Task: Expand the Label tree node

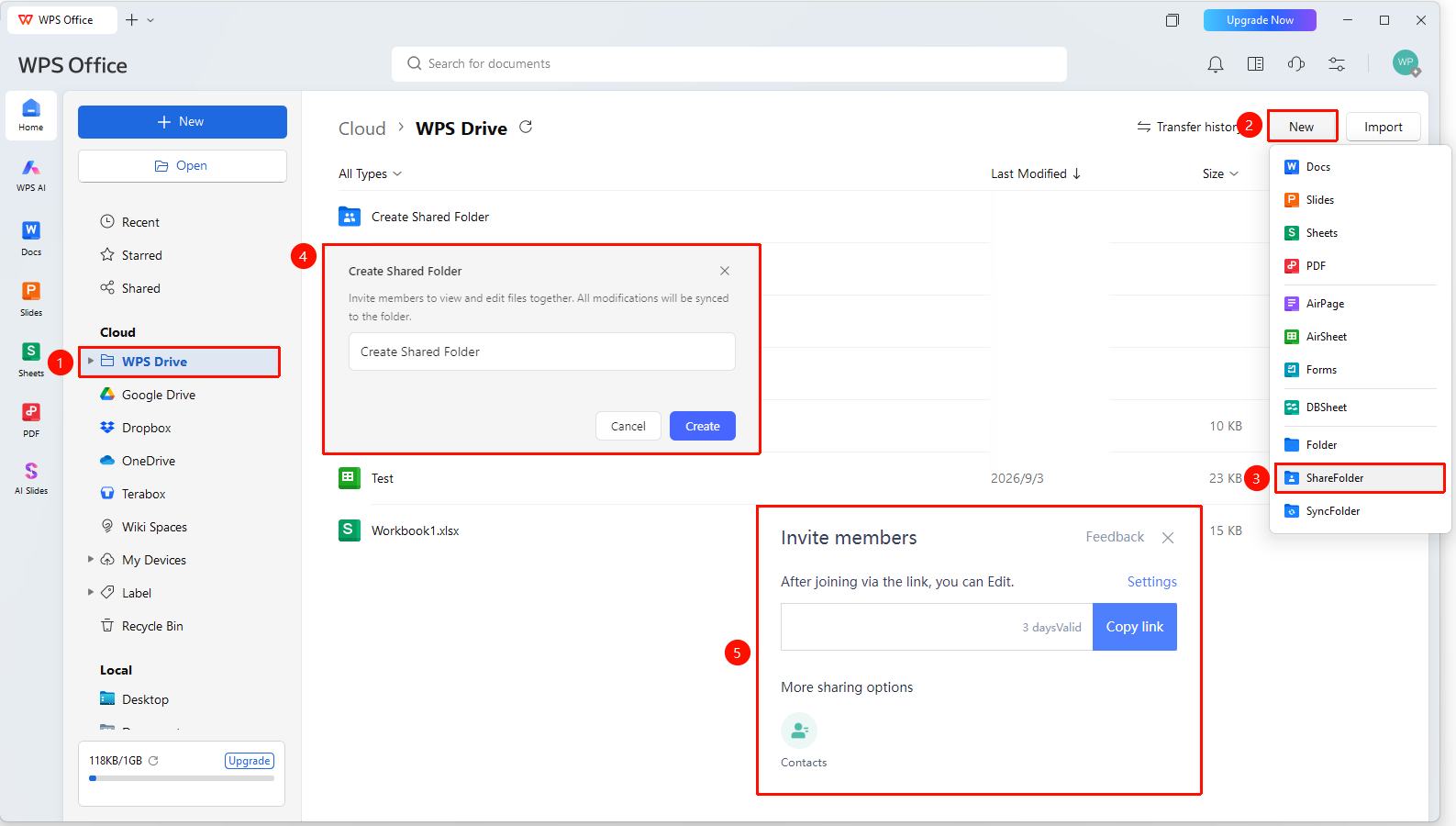Action: [91, 592]
